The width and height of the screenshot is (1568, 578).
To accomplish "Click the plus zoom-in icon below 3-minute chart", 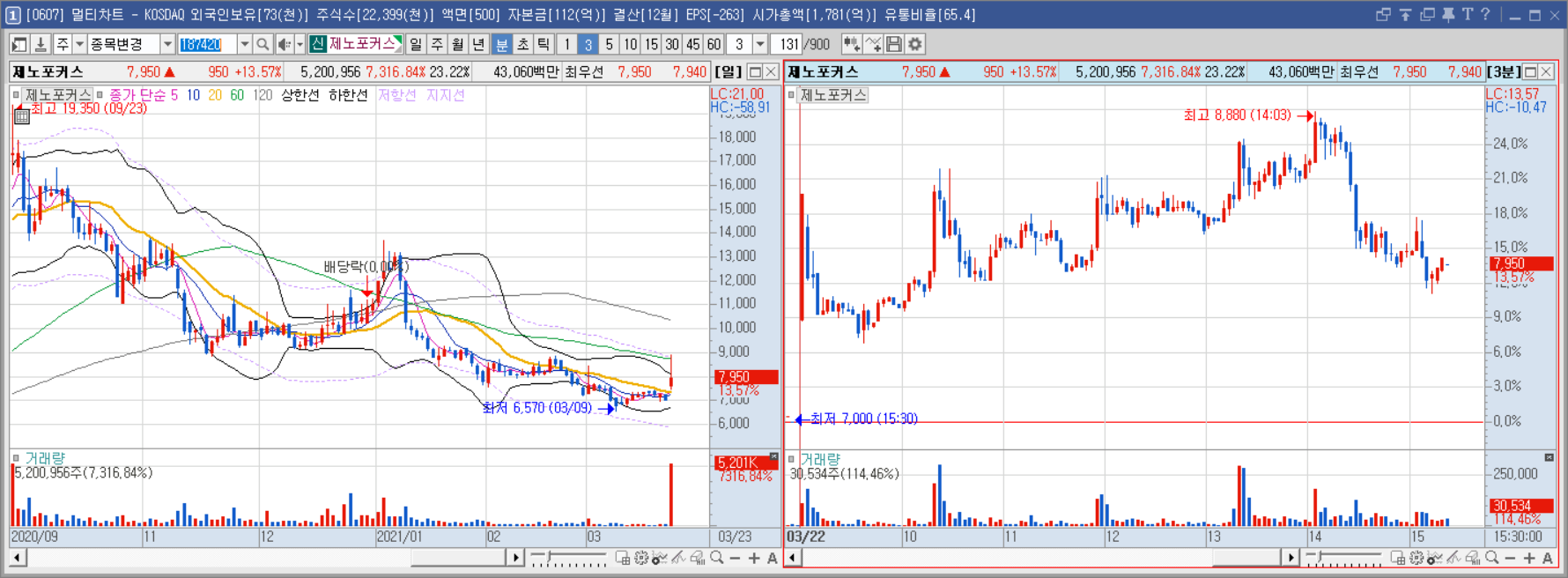I will point(1529,558).
